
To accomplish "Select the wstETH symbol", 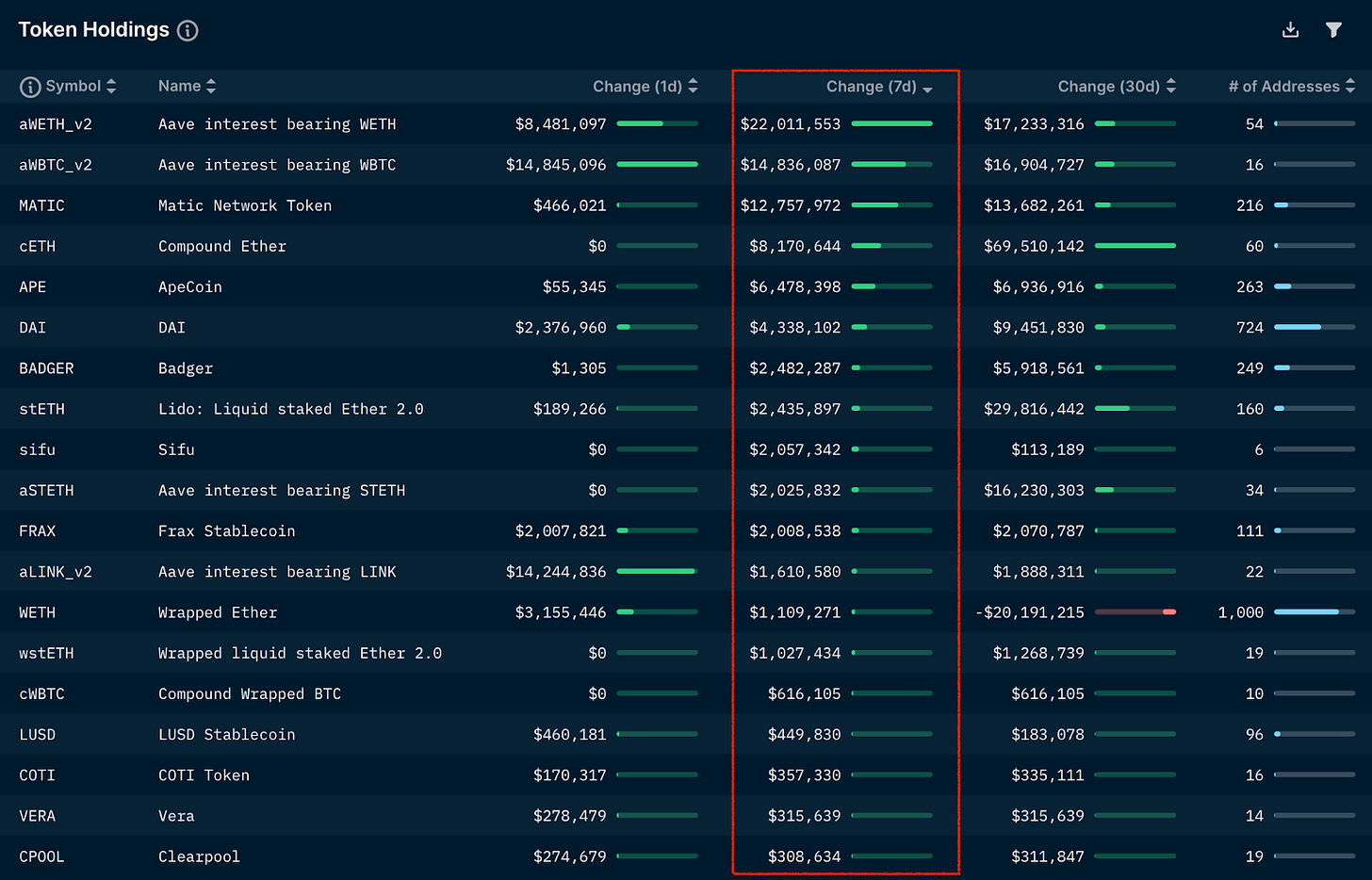I will click(46, 653).
